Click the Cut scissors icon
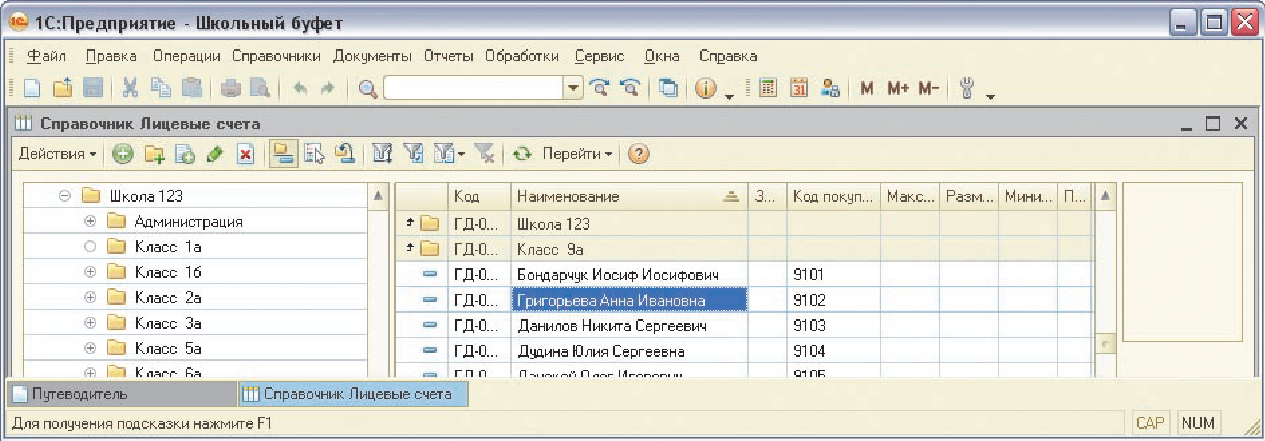The image size is (1265, 441). 131,88
